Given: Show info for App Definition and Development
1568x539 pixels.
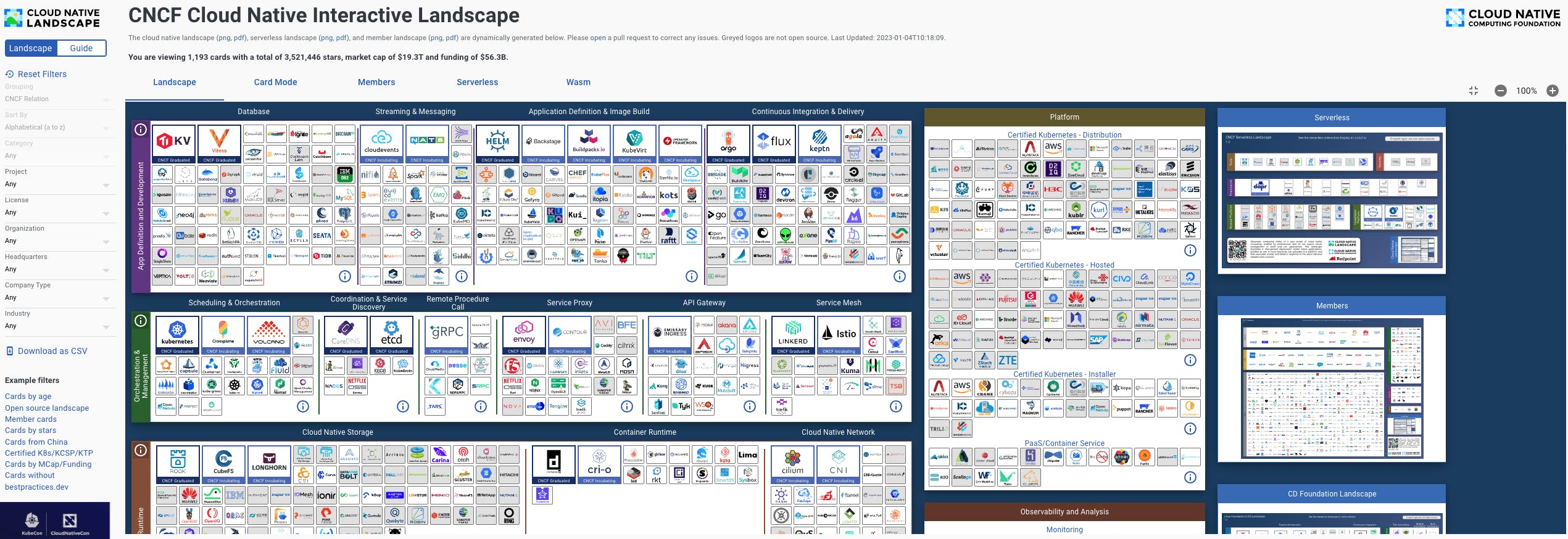Looking at the screenshot, I should coord(141,130).
